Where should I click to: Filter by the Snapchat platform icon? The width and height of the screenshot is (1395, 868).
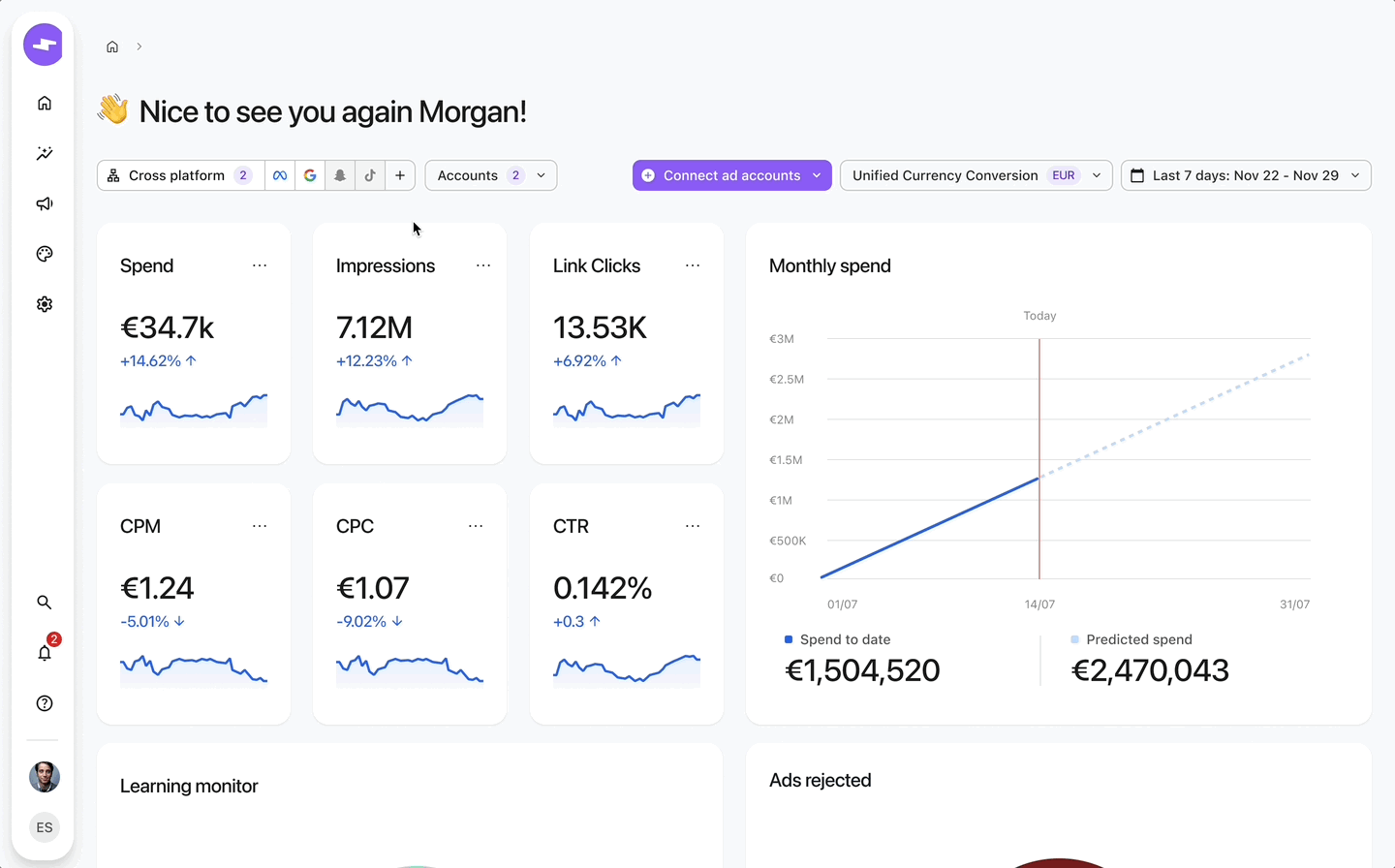(340, 175)
